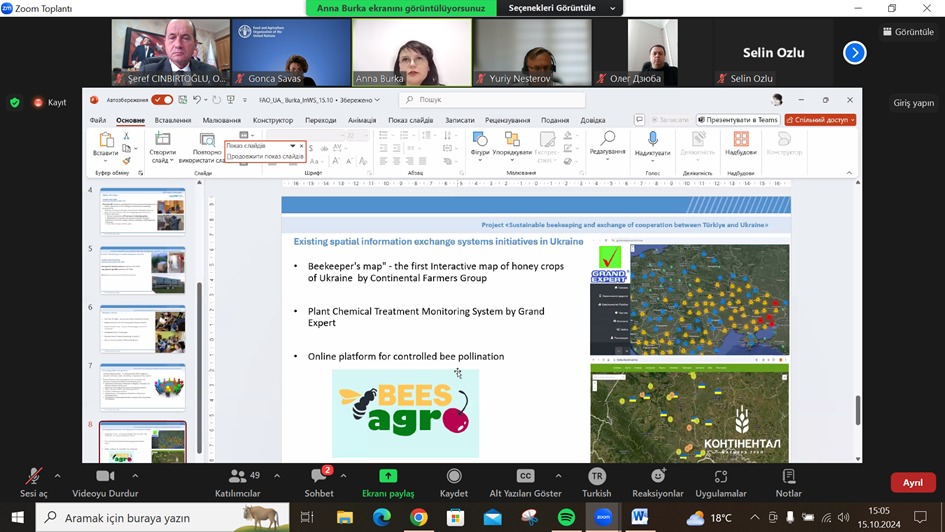Click the PowerPoint Пошук search field
The image size is (945, 532).
tap(492, 99)
